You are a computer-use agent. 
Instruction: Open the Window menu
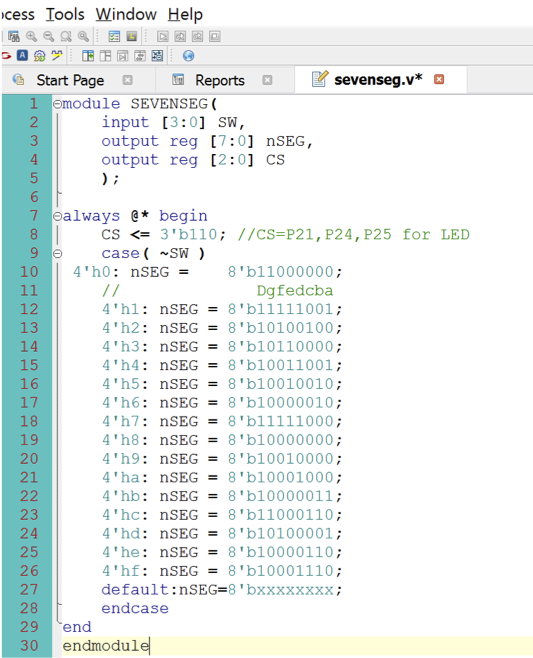[126, 15]
